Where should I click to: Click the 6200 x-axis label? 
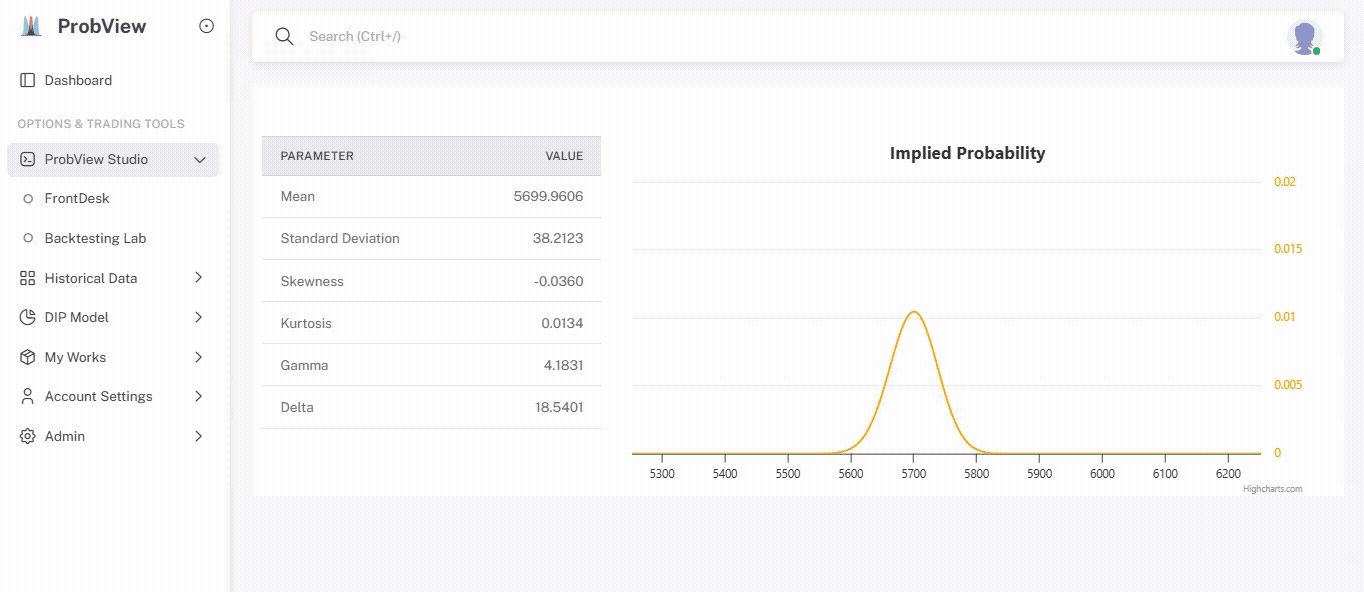[x=1228, y=473]
